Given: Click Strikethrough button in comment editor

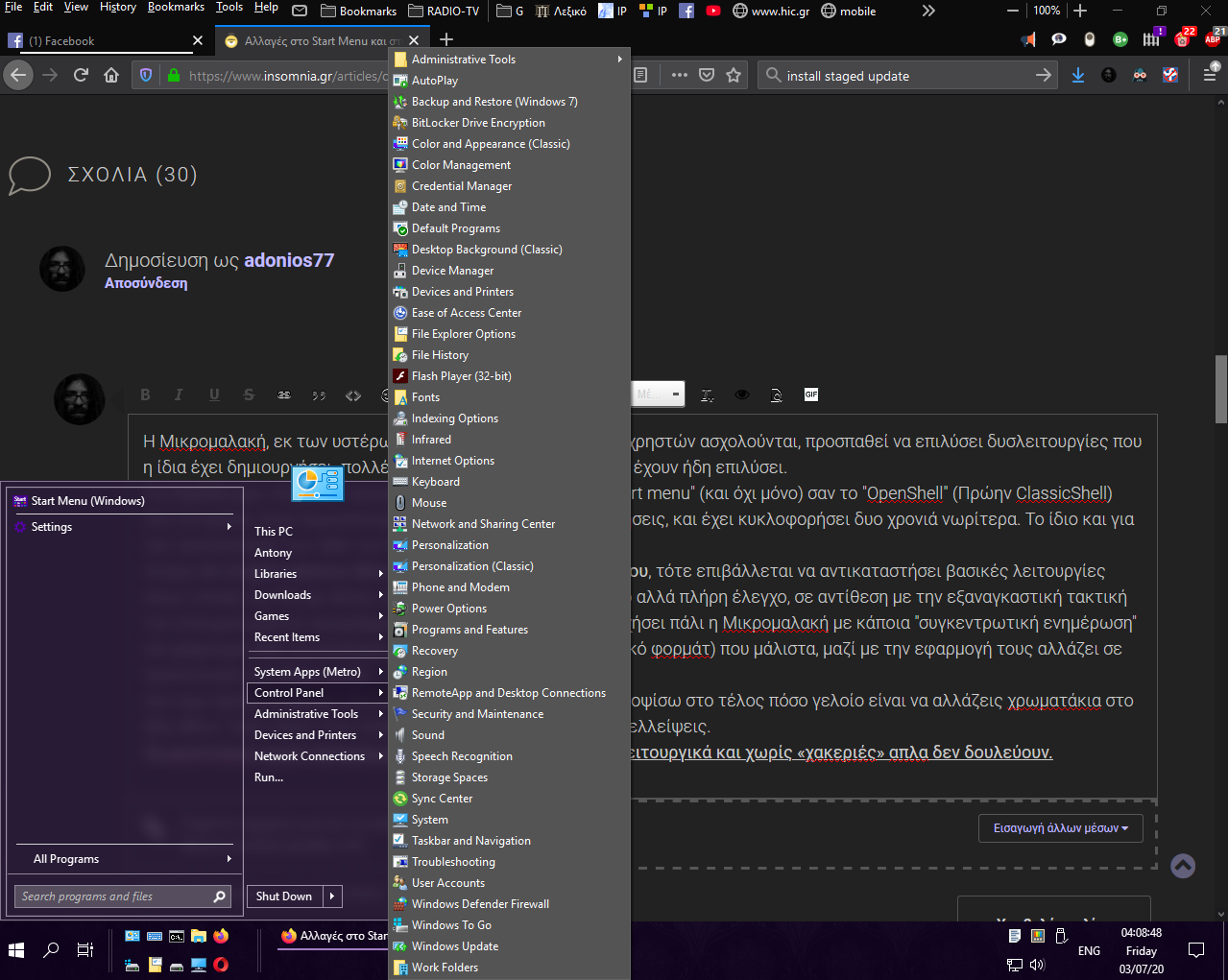Looking at the screenshot, I should [x=249, y=394].
